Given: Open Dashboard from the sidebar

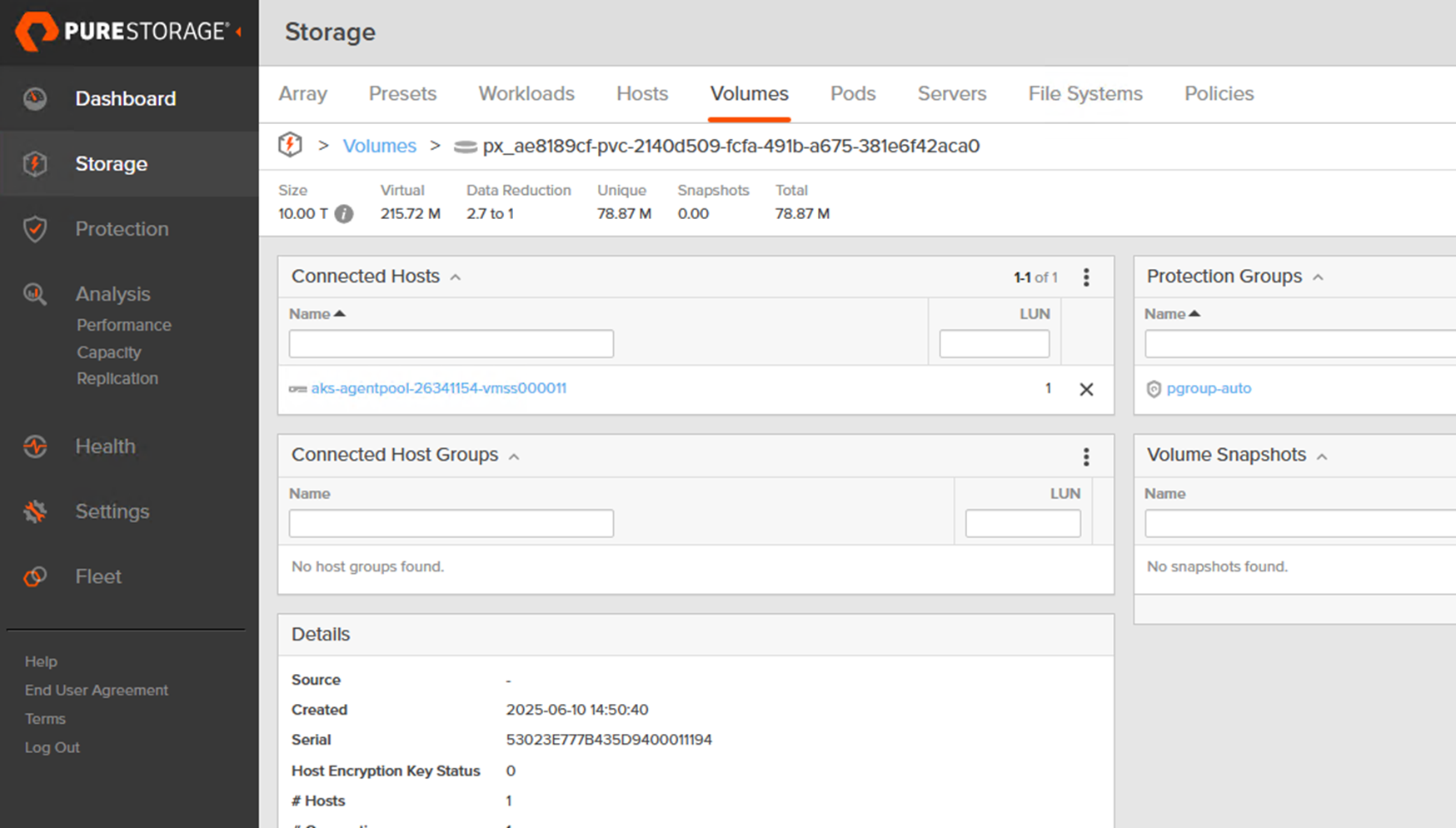Looking at the screenshot, I should coord(126,98).
